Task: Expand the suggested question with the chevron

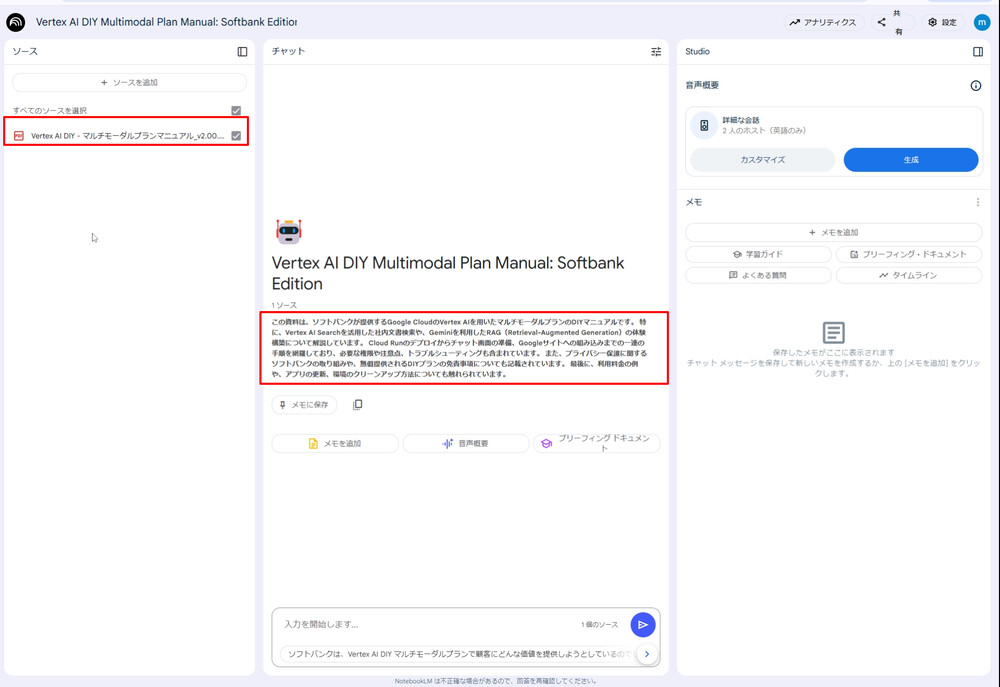Action: click(x=647, y=653)
